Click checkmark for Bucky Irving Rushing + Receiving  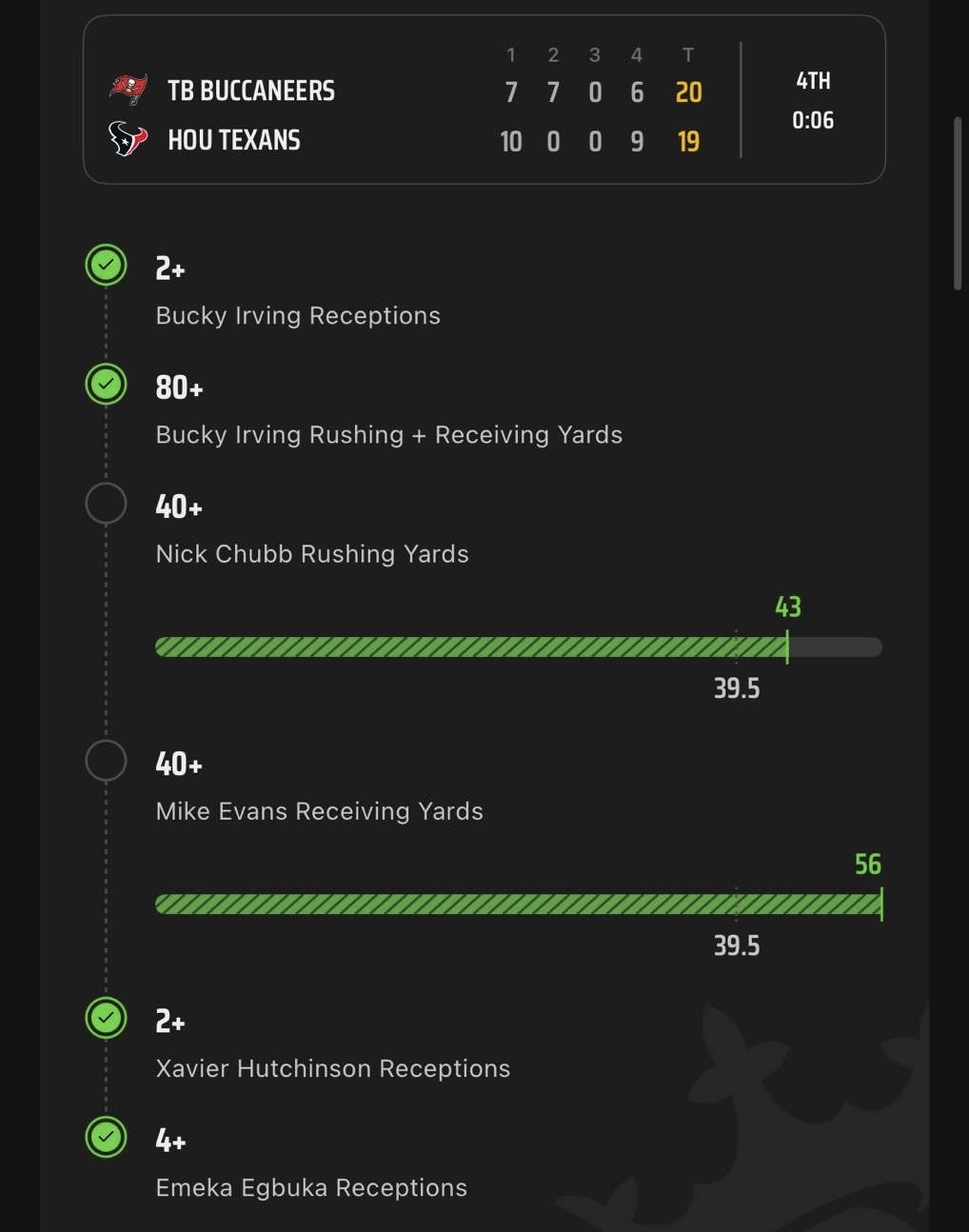106,384
